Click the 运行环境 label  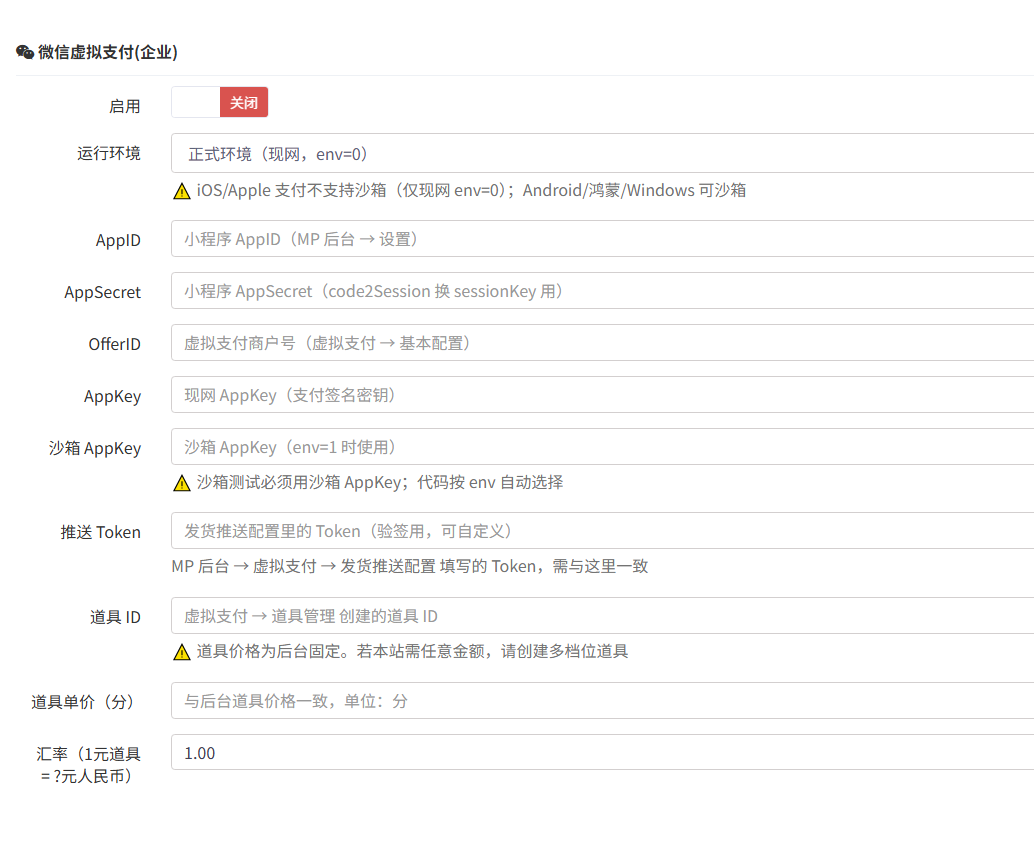pos(109,153)
